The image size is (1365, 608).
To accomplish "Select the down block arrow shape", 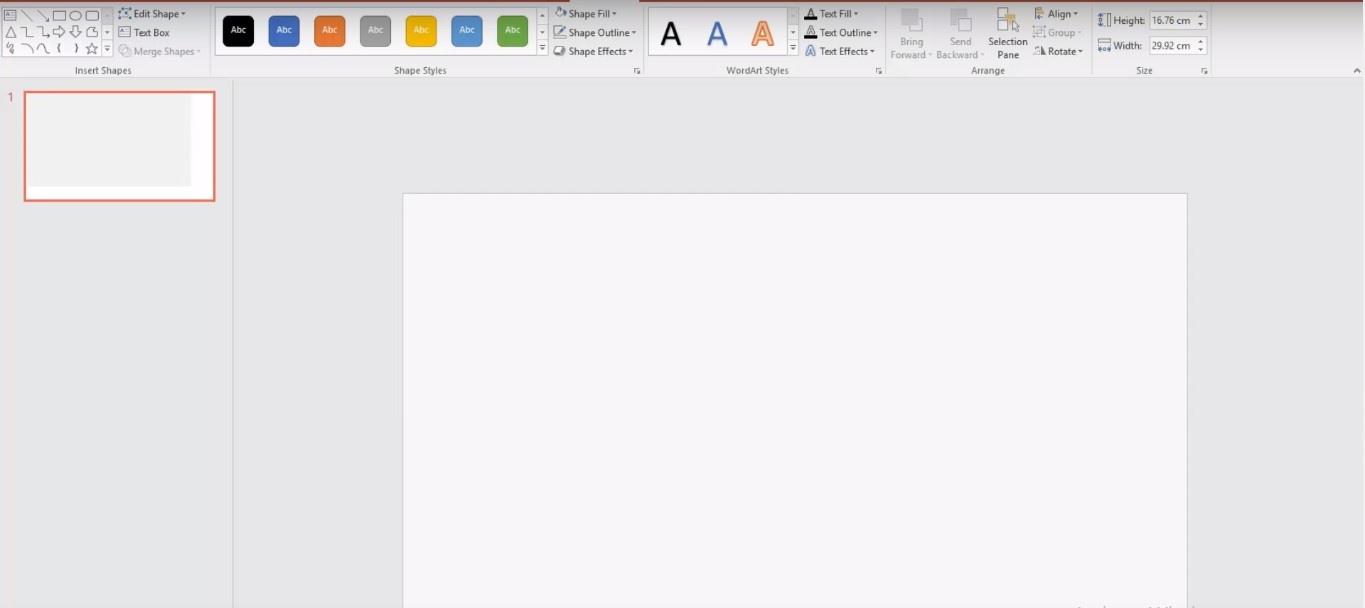I will 75,32.
